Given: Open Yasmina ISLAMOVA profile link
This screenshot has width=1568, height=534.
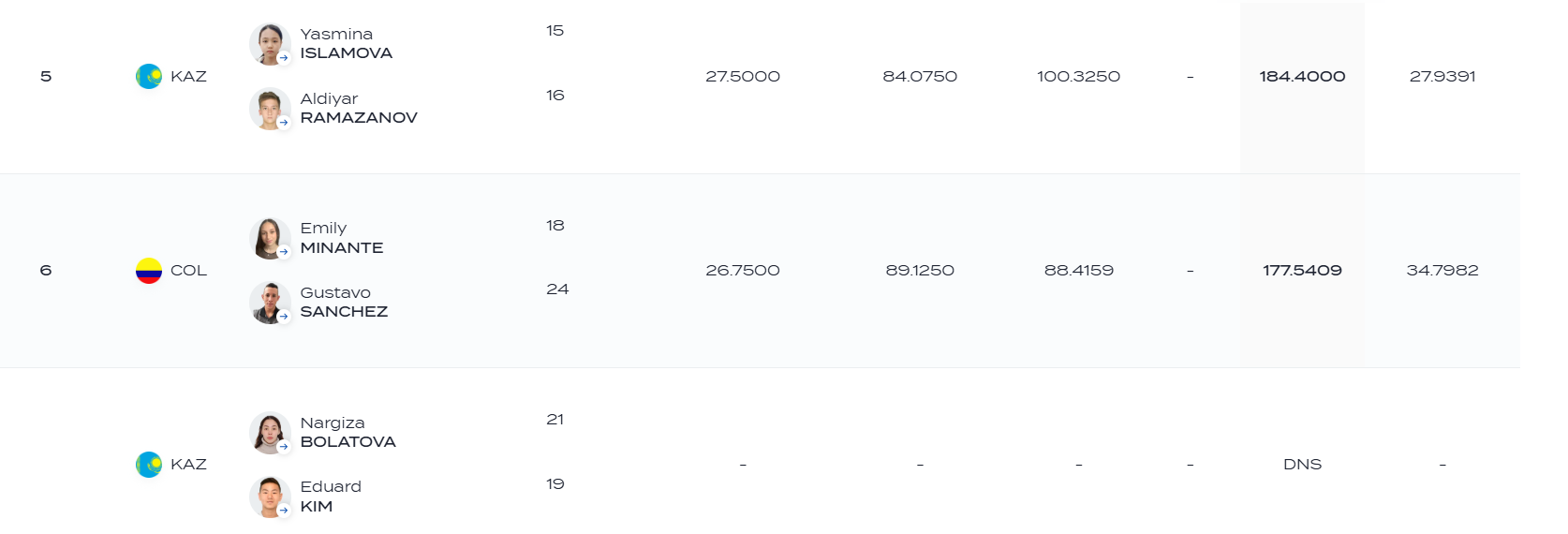Looking at the screenshot, I should tap(346, 44).
